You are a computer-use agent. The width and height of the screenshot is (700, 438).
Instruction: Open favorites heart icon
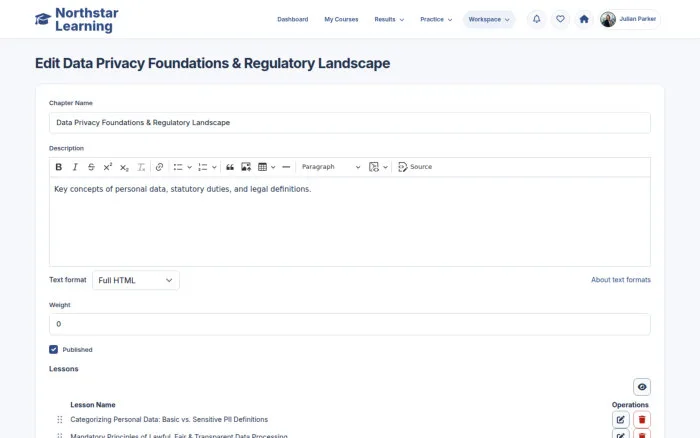560,19
